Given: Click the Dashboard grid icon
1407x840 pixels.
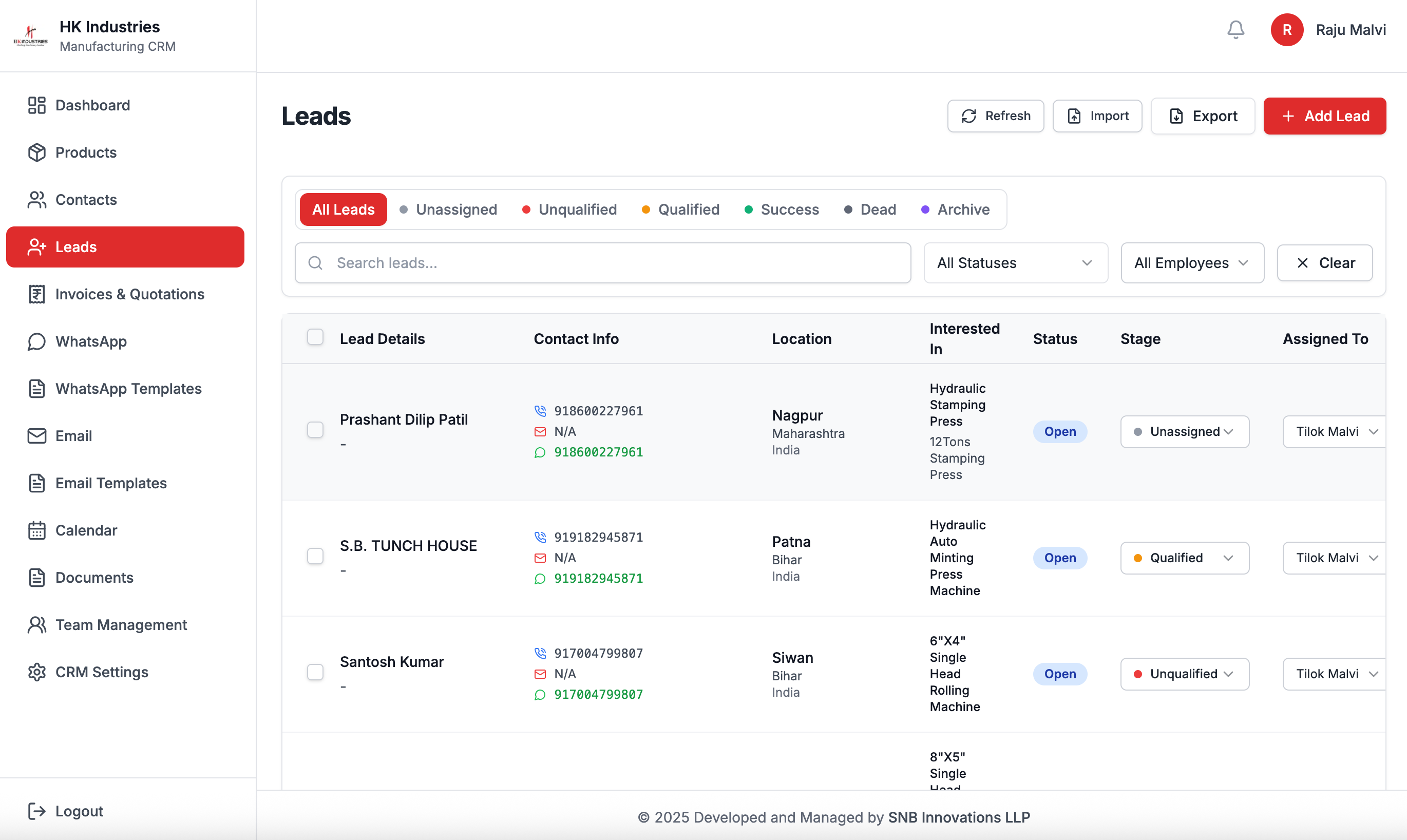Looking at the screenshot, I should 37,105.
